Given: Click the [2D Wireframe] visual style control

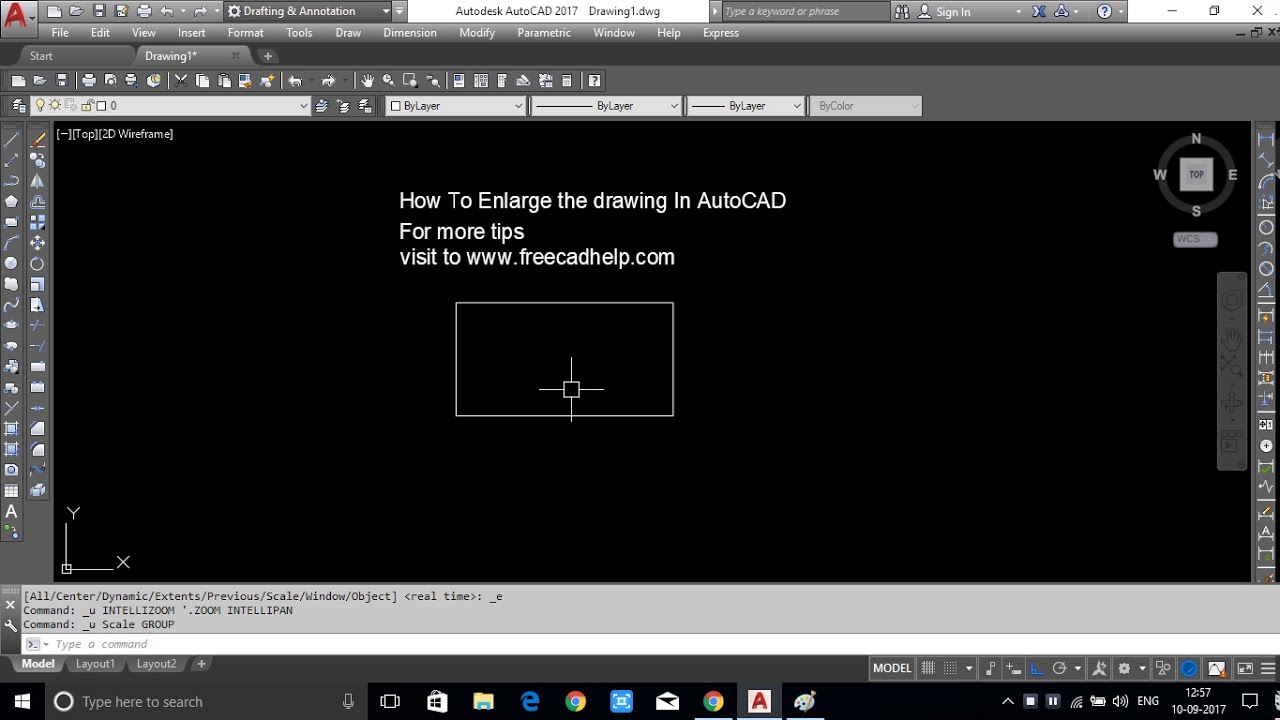Looking at the screenshot, I should click(x=136, y=134).
